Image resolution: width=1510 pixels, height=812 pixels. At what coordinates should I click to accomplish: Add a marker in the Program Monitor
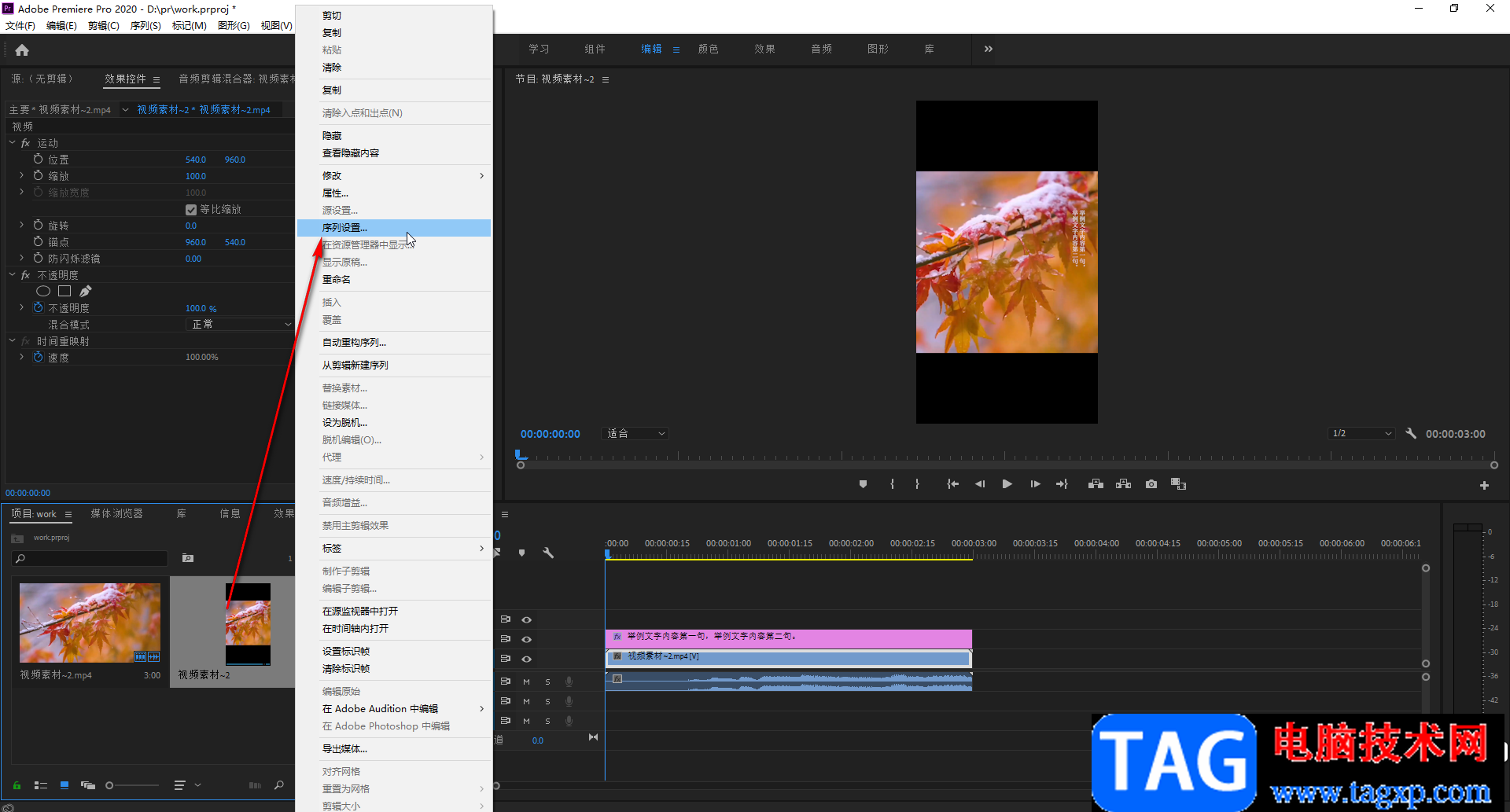pos(863,484)
